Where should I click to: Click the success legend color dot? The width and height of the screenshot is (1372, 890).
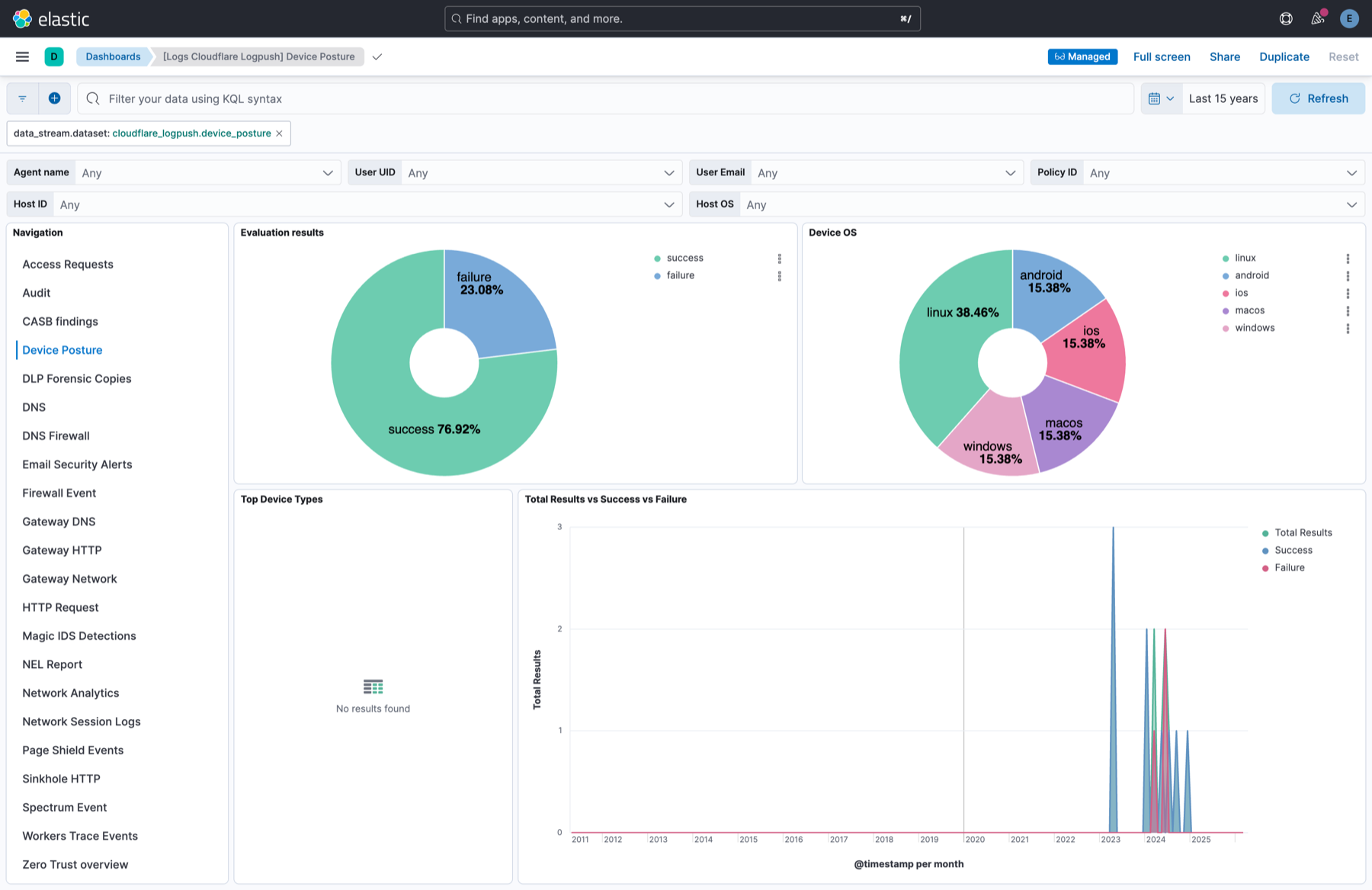coord(657,259)
